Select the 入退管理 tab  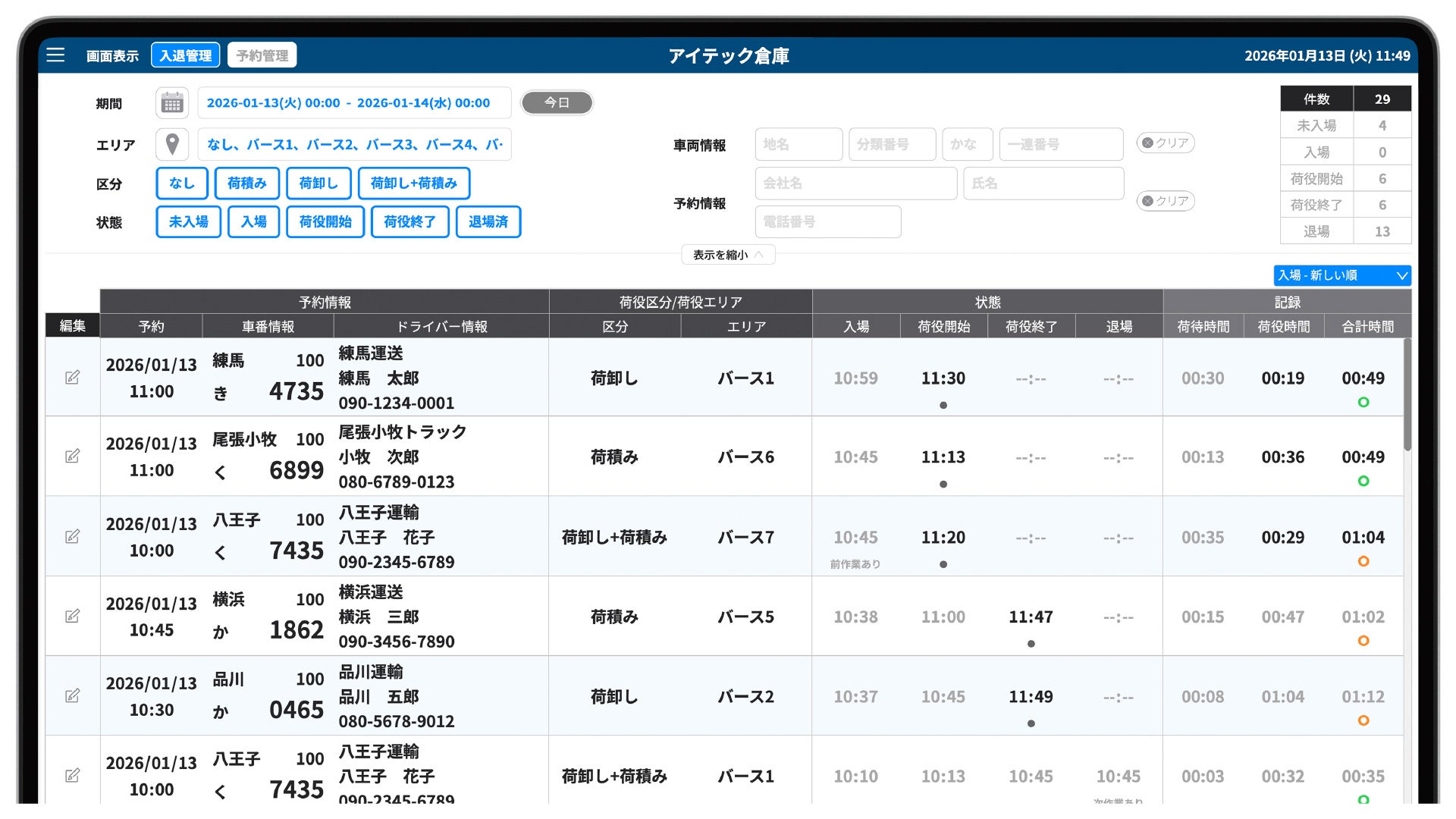click(186, 55)
